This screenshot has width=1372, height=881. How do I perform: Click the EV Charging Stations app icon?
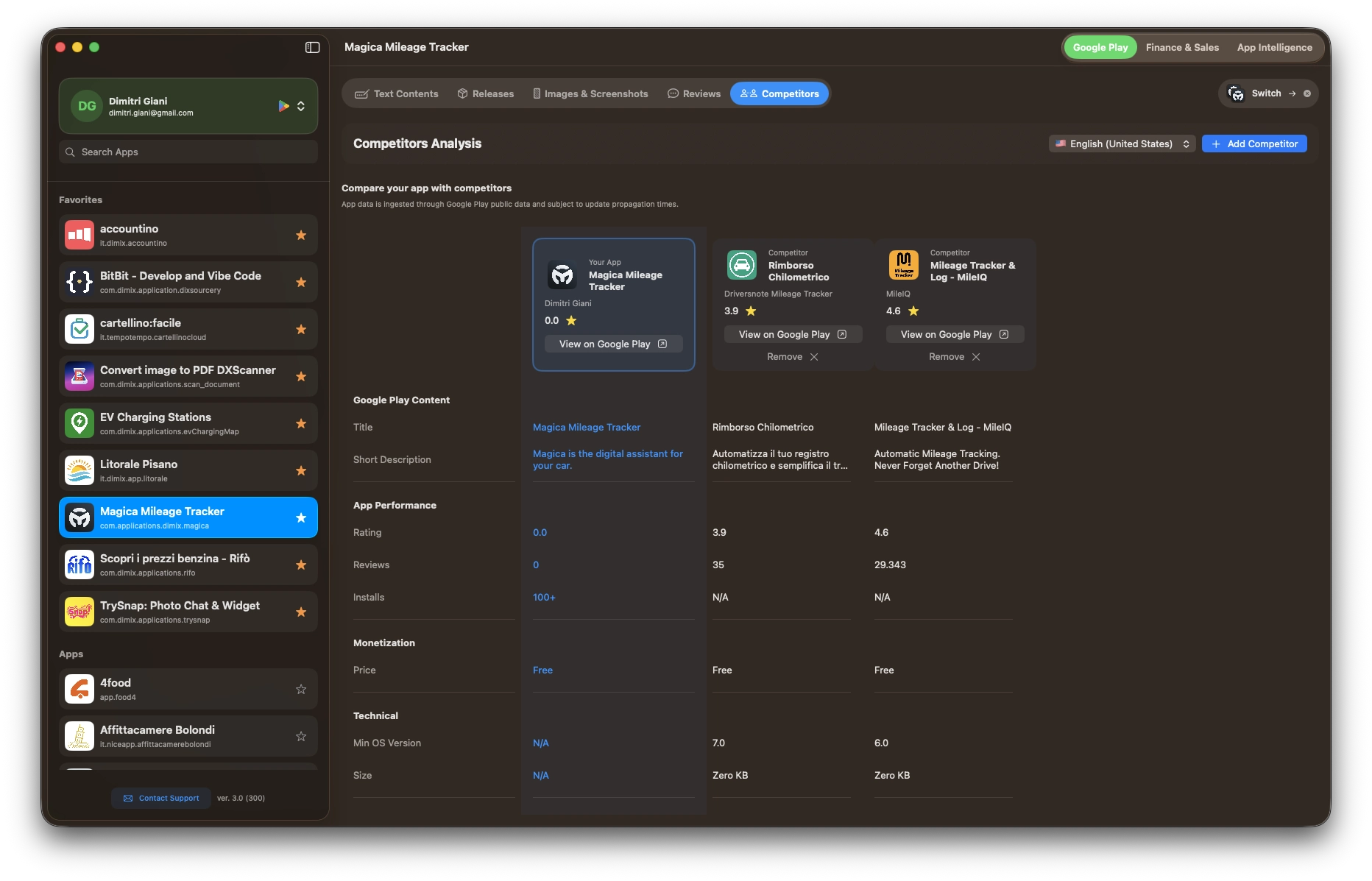[79, 424]
